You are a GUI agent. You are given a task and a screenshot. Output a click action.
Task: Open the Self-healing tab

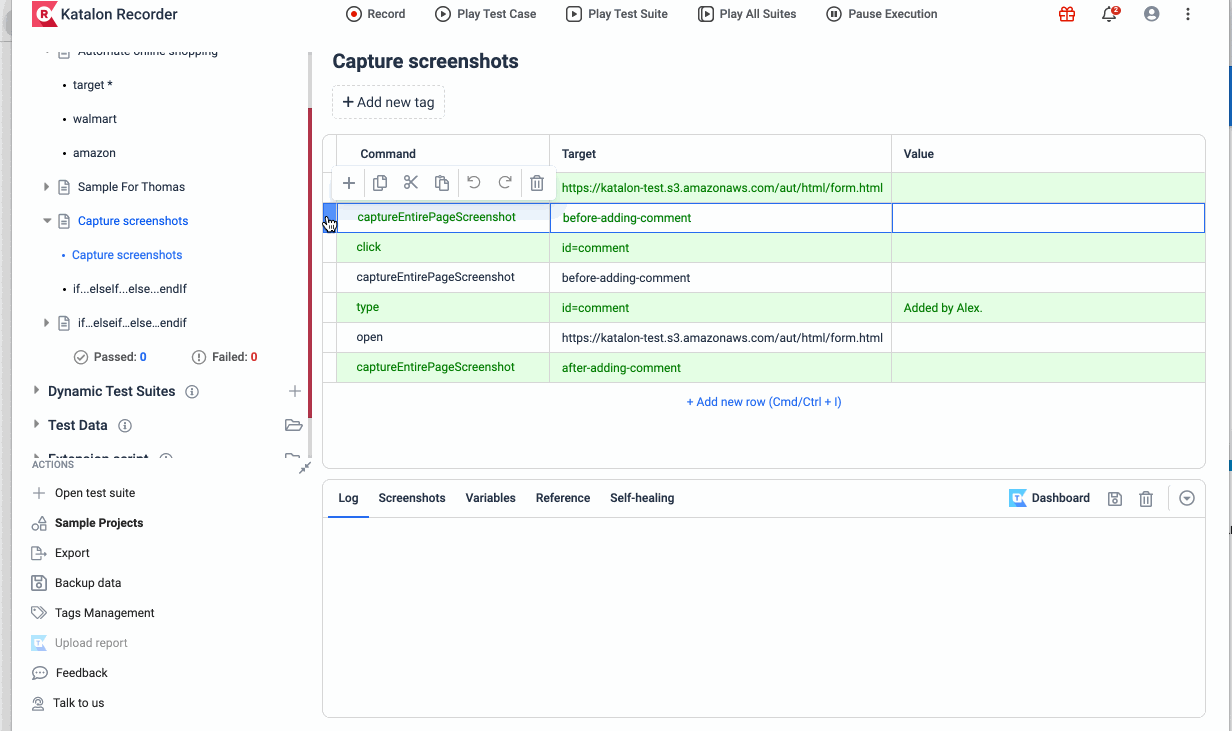click(642, 498)
